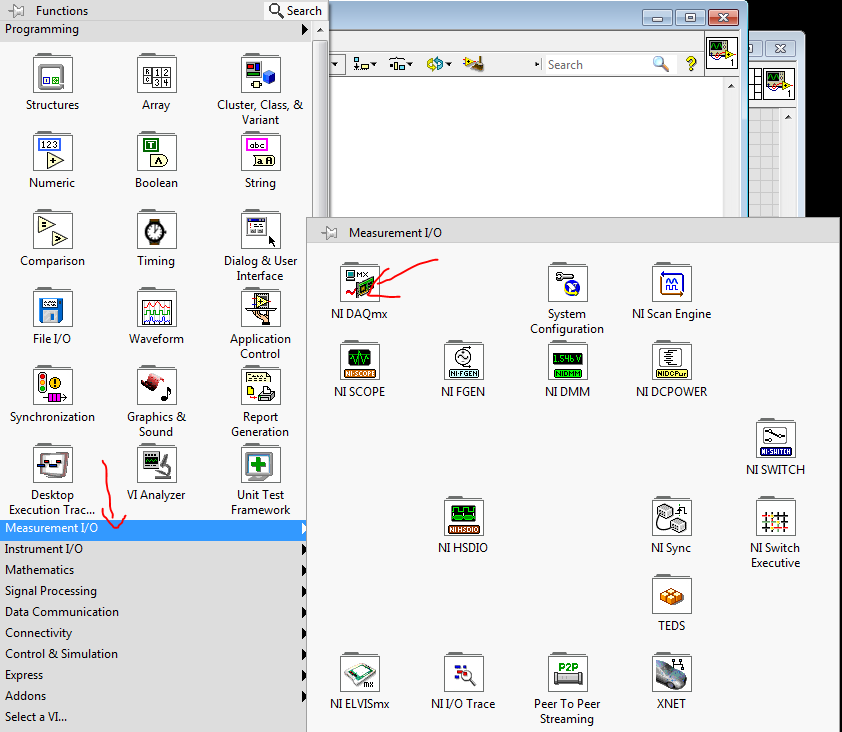842x732 pixels.
Task: Select the Measurement I/O category
Action: click(153, 528)
